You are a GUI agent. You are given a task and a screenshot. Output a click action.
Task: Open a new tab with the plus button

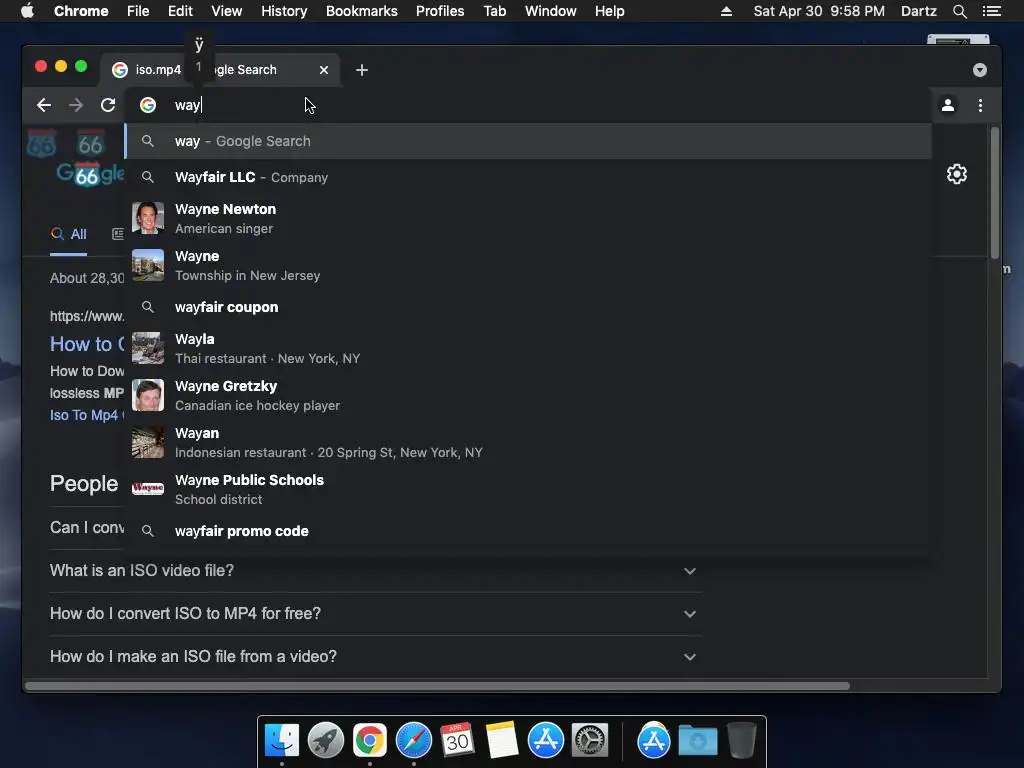pos(362,70)
